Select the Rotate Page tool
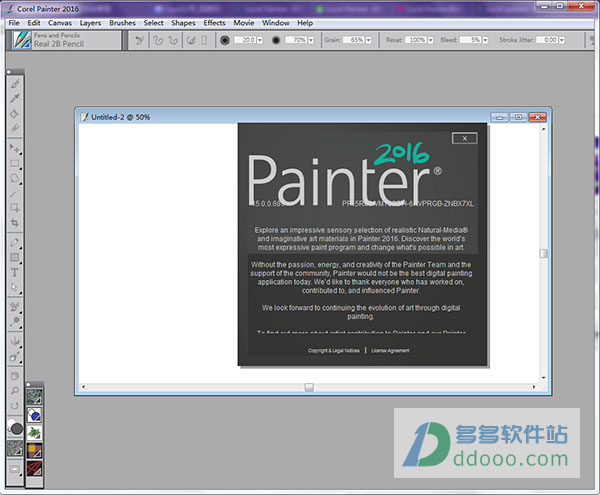 [x=15, y=405]
